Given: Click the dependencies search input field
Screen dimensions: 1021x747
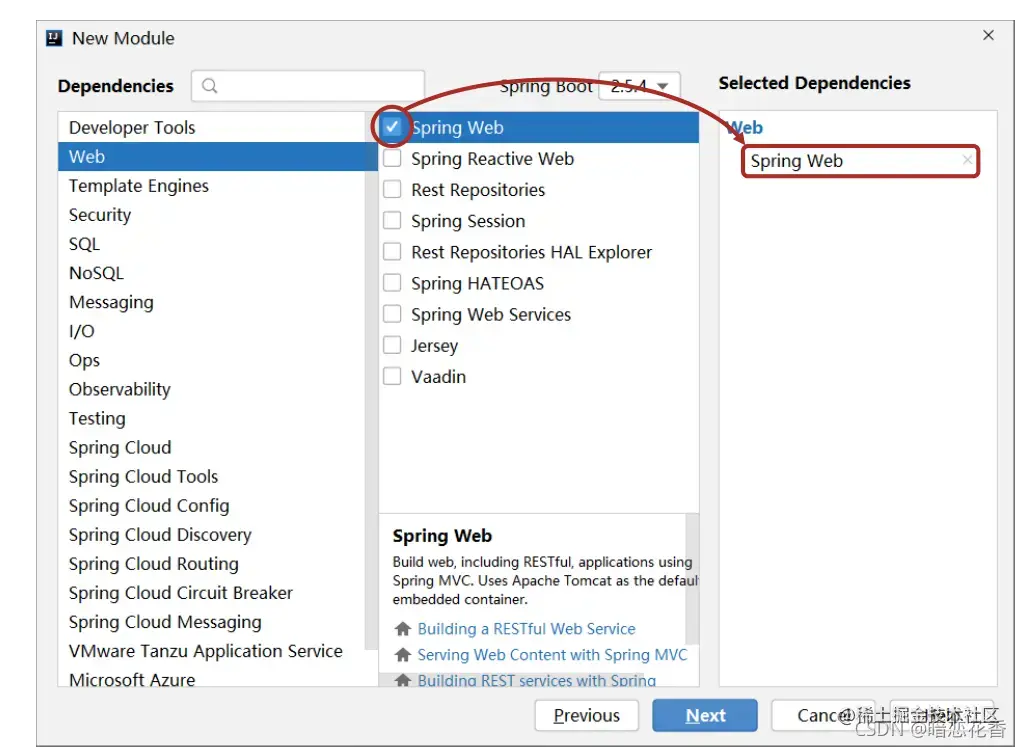Looking at the screenshot, I should (x=308, y=86).
